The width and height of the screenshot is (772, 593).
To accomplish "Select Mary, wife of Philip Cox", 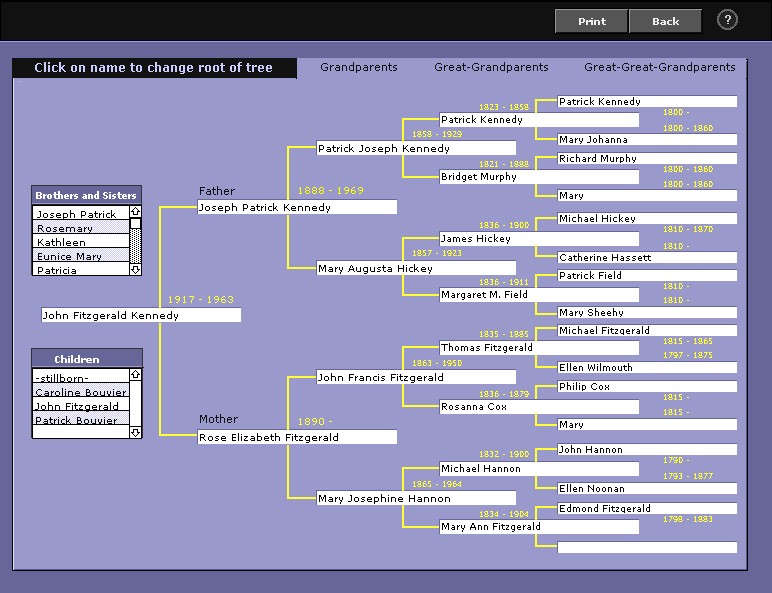I will 647,424.
